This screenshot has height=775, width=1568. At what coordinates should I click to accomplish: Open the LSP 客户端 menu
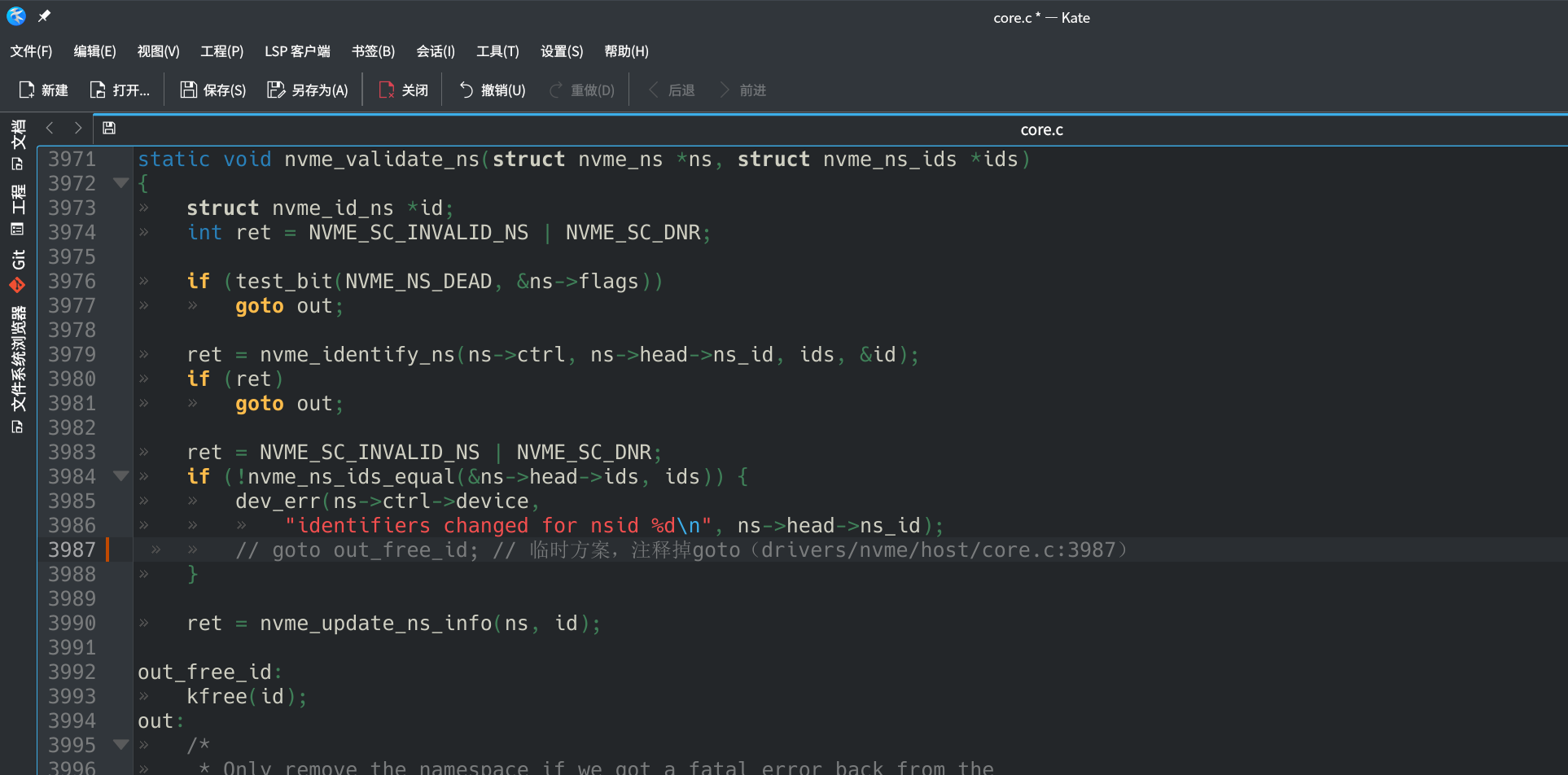point(297,51)
